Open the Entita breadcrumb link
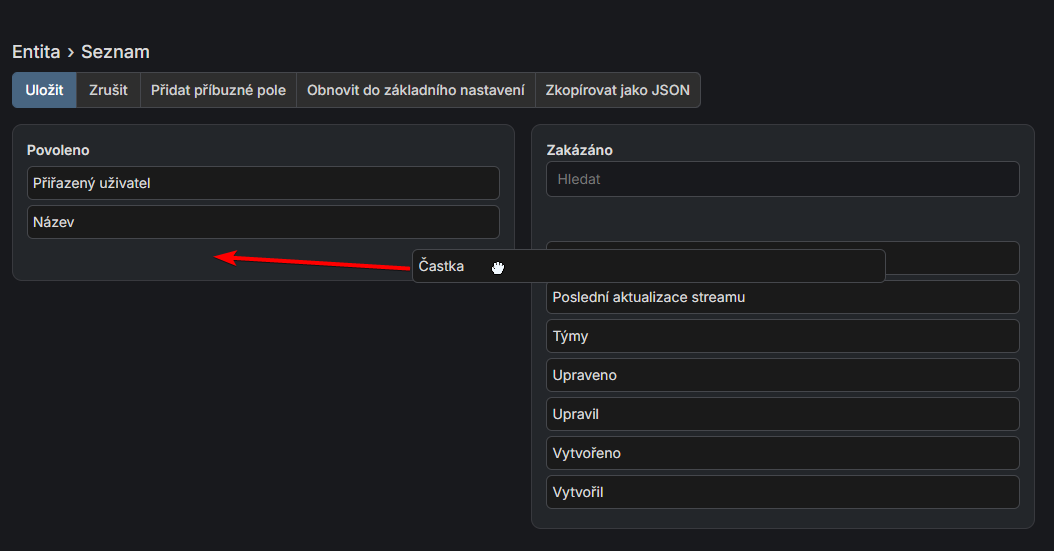The height and width of the screenshot is (551, 1054). 36,52
